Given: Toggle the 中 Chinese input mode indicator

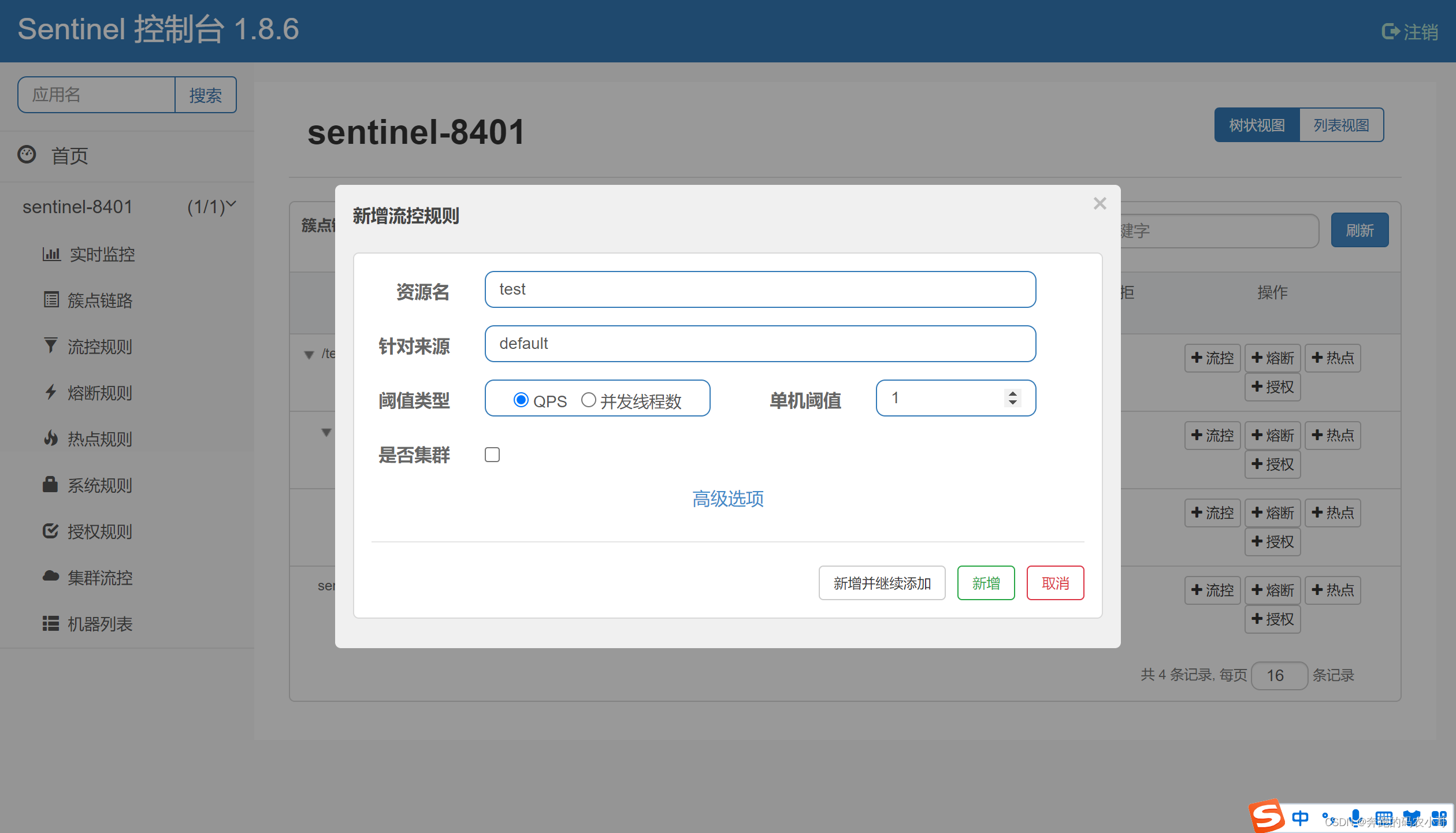Looking at the screenshot, I should [x=1300, y=818].
